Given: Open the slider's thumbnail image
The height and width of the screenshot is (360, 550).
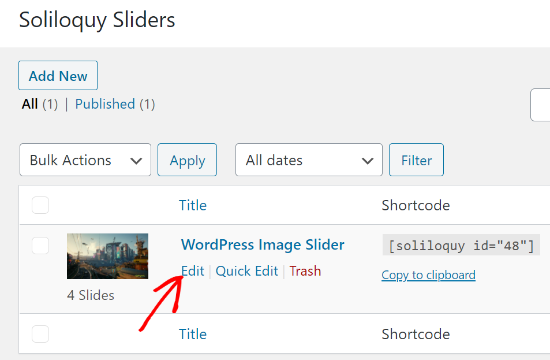Looking at the screenshot, I should tap(107, 256).
